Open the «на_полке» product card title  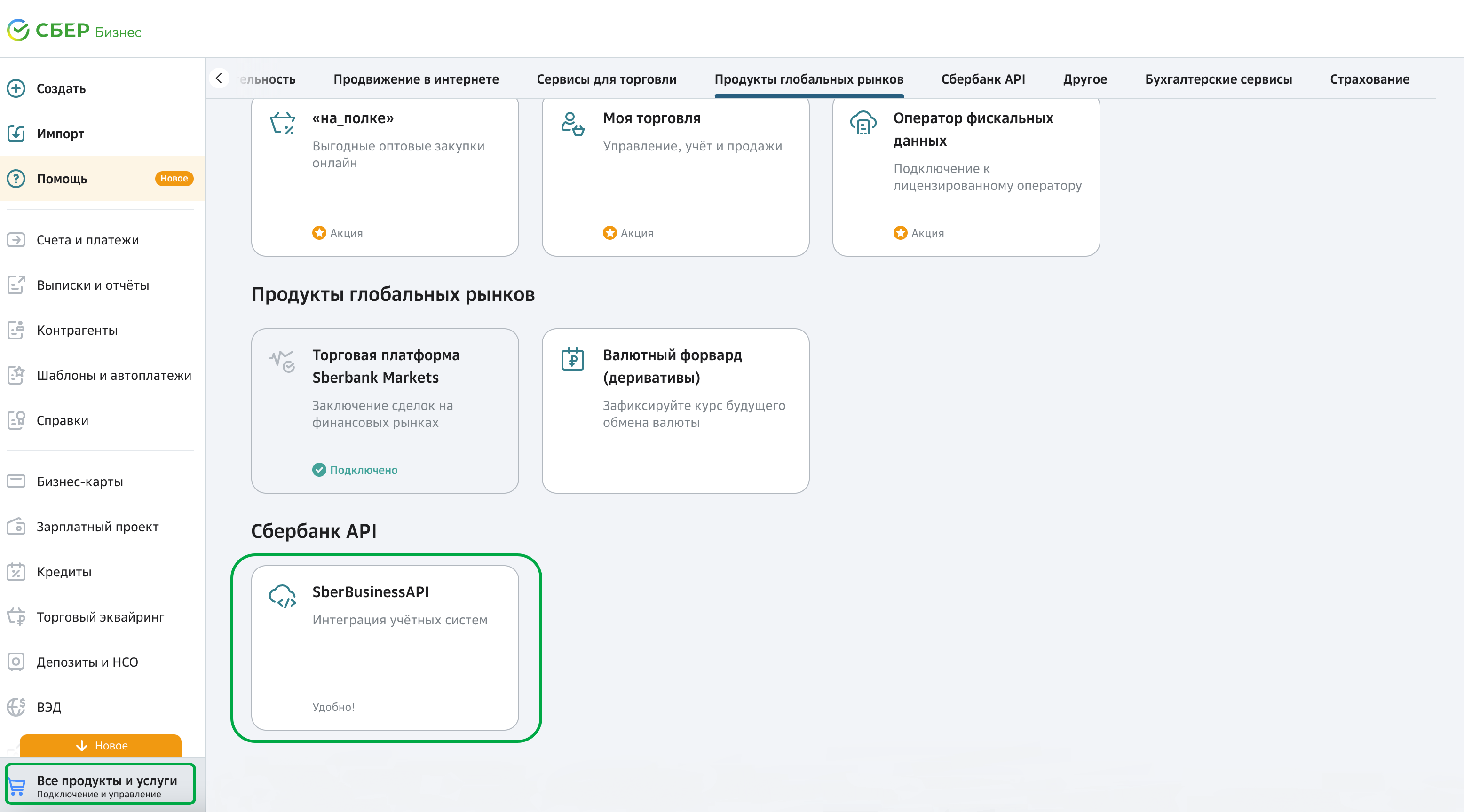(x=353, y=118)
